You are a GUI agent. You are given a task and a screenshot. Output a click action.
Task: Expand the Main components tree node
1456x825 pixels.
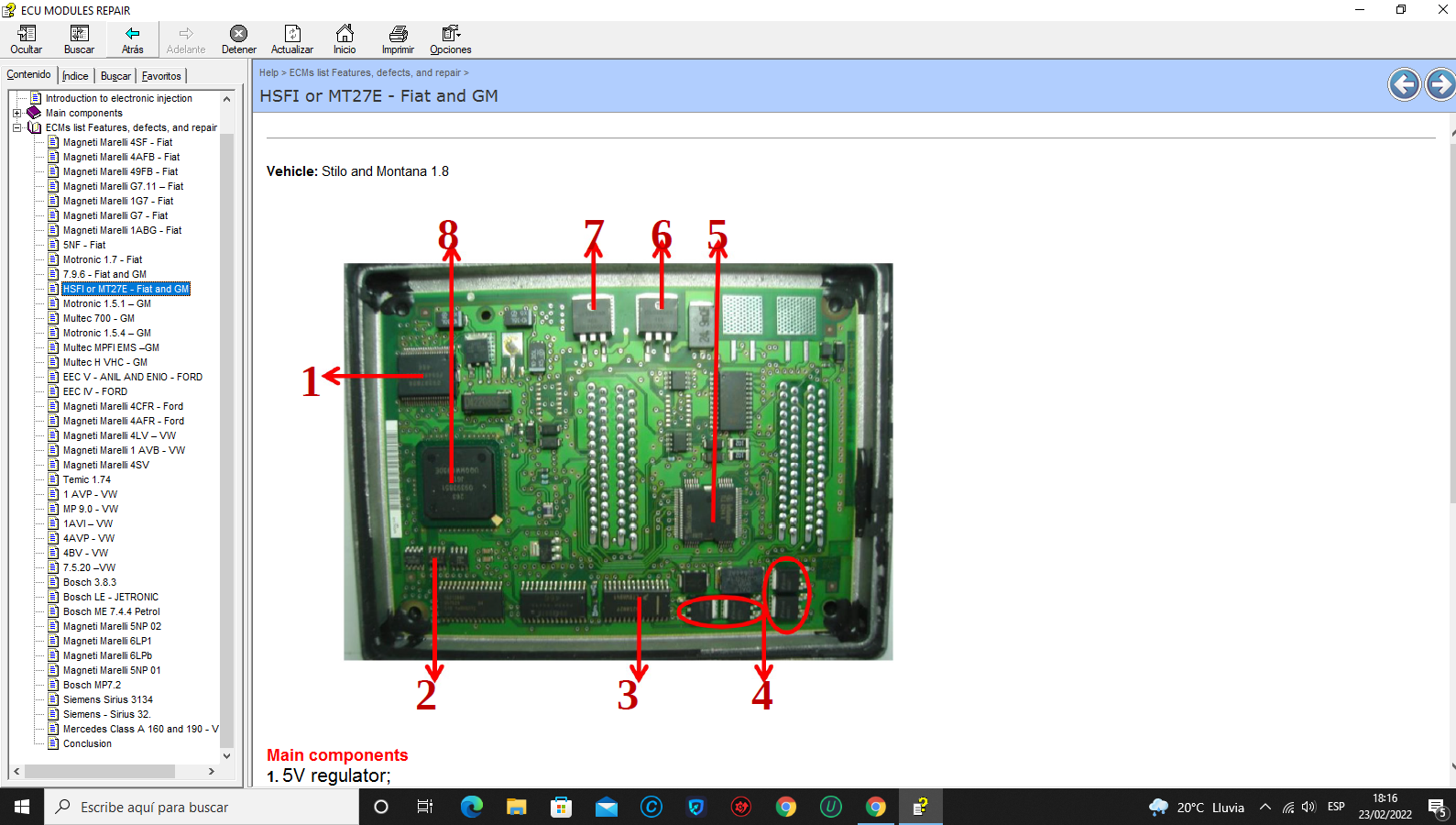pyautogui.click(x=16, y=113)
